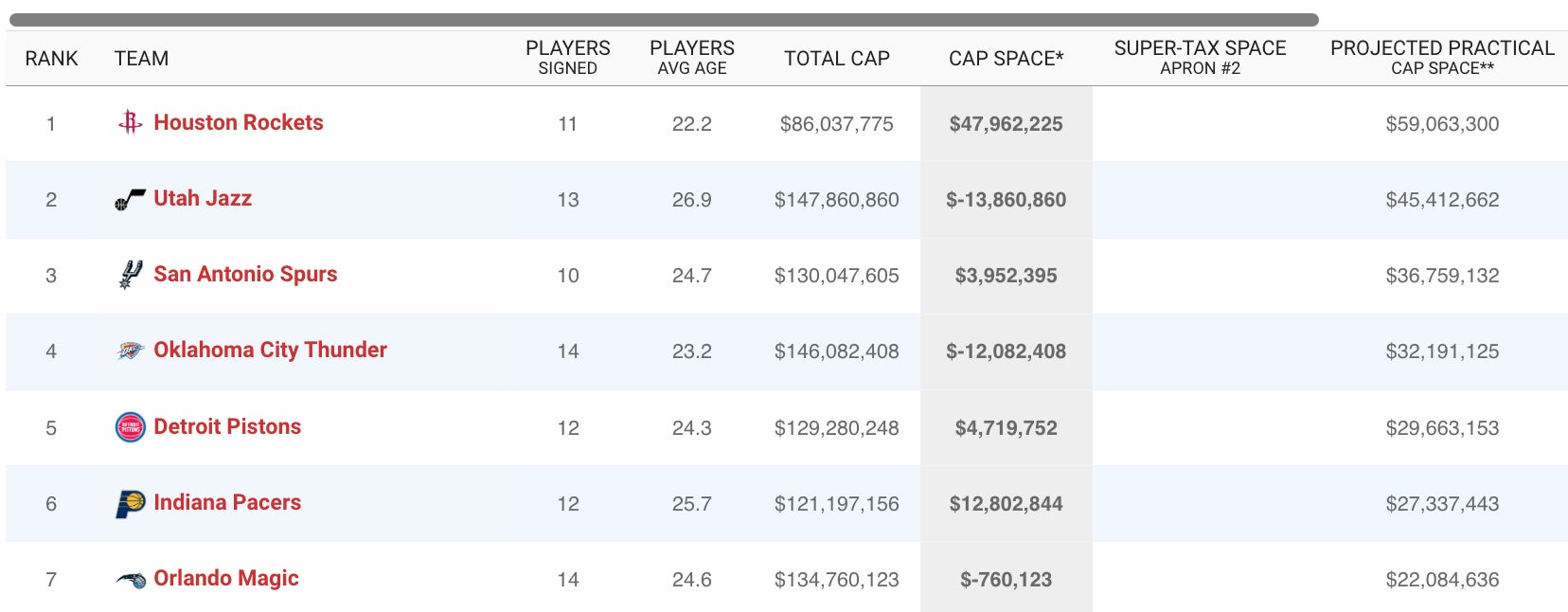This screenshot has width=1568, height=612.
Task: Click the Houston Rockets team logo
Action: pos(130,123)
